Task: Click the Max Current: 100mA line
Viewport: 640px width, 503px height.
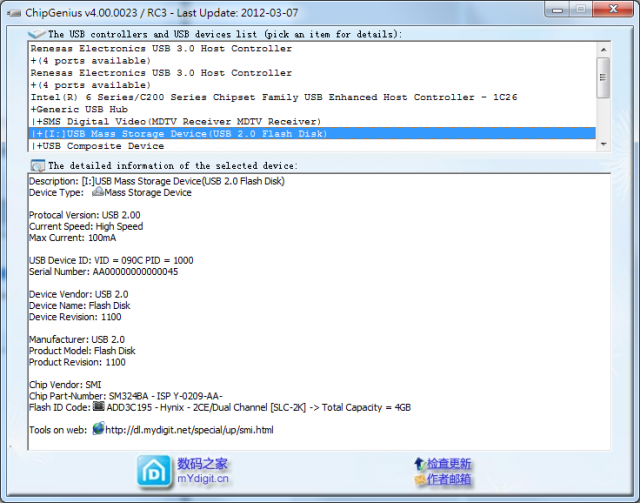Action: pos(72,238)
